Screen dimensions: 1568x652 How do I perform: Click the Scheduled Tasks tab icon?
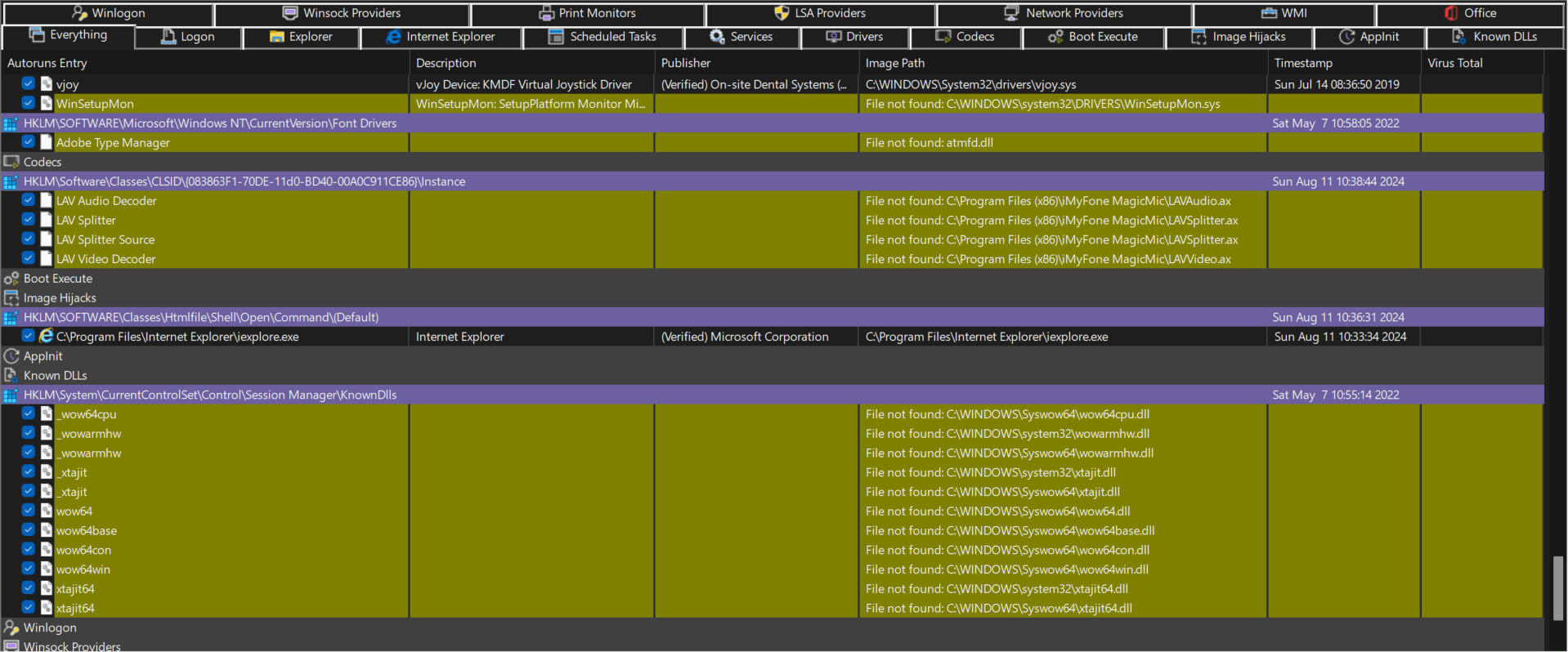point(556,37)
